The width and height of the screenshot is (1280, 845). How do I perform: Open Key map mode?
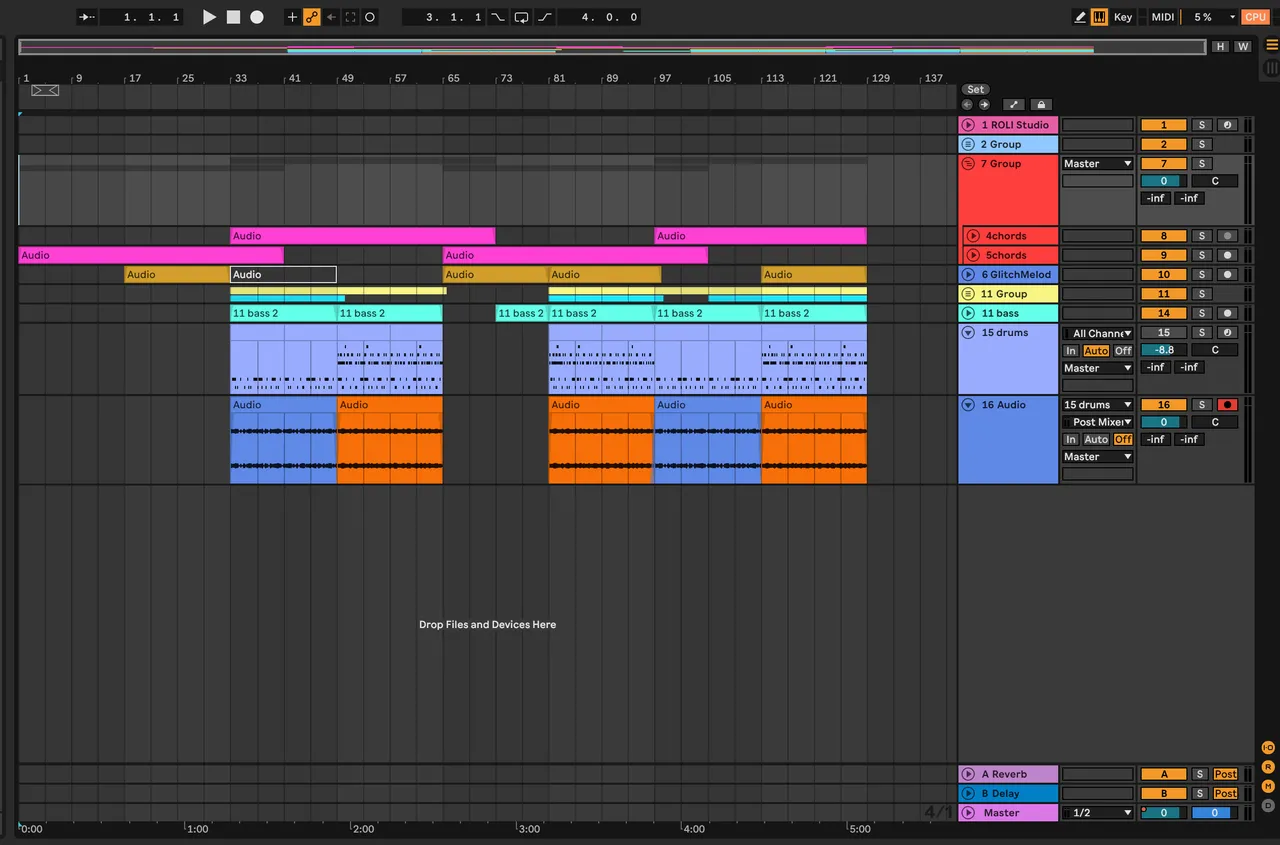1123,17
